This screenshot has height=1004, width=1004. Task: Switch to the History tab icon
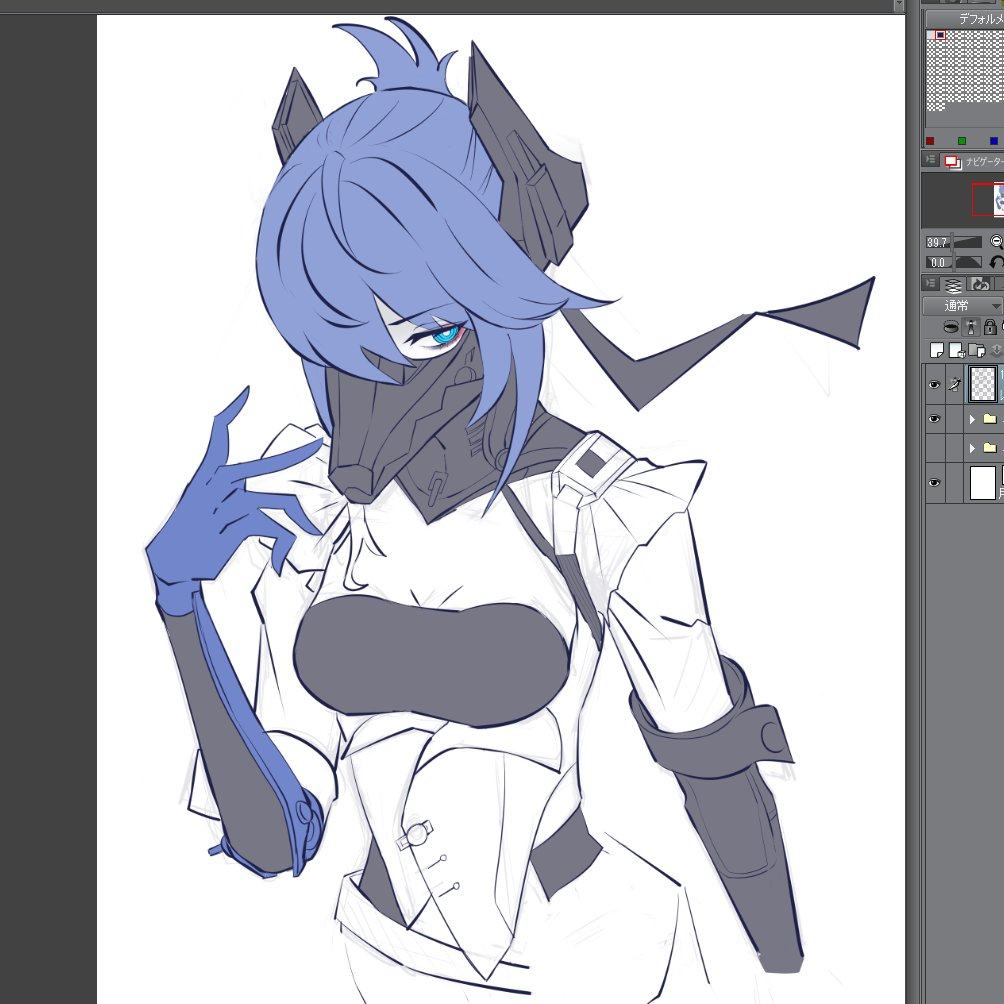[979, 284]
